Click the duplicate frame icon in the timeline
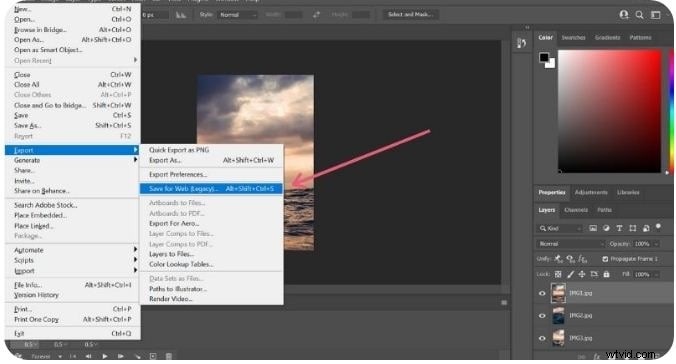This screenshot has width=676, height=364. pyautogui.click(x=153, y=356)
